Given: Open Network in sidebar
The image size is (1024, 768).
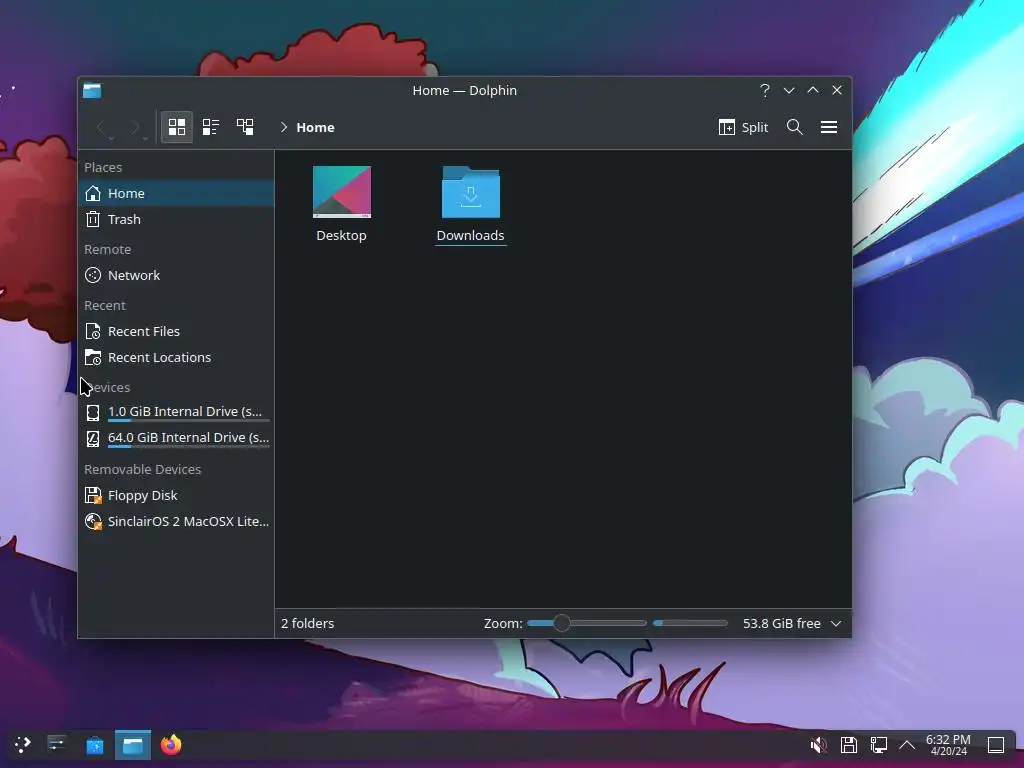Looking at the screenshot, I should [176, 276].
